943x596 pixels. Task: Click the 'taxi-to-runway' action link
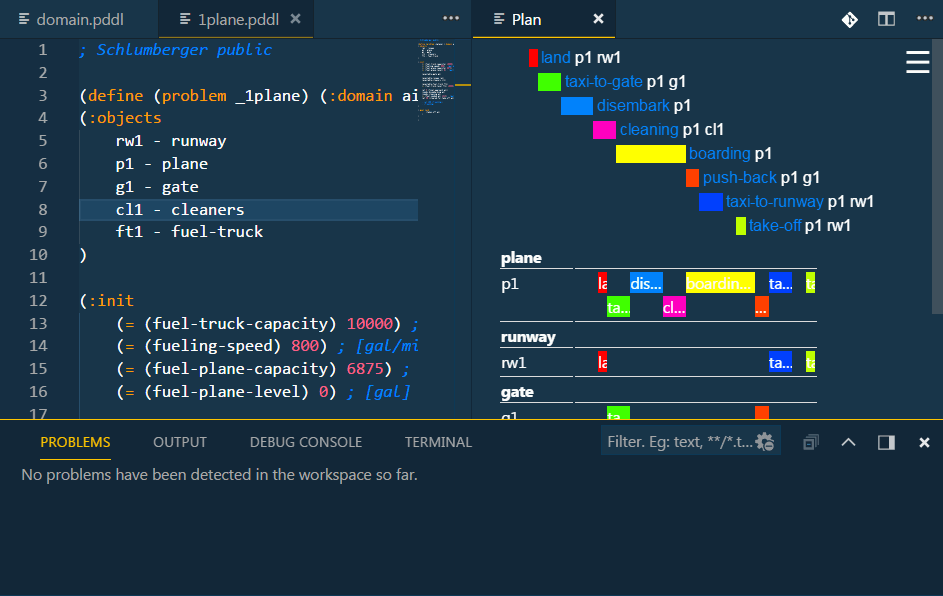pos(774,202)
